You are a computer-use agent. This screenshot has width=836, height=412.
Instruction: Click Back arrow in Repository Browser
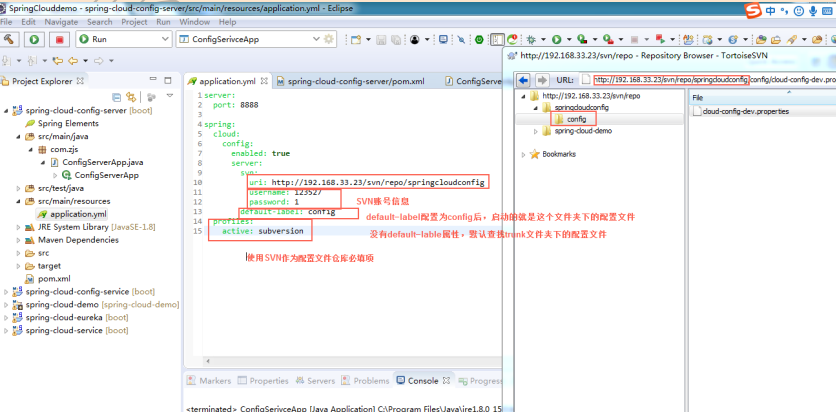click(524, 80)
